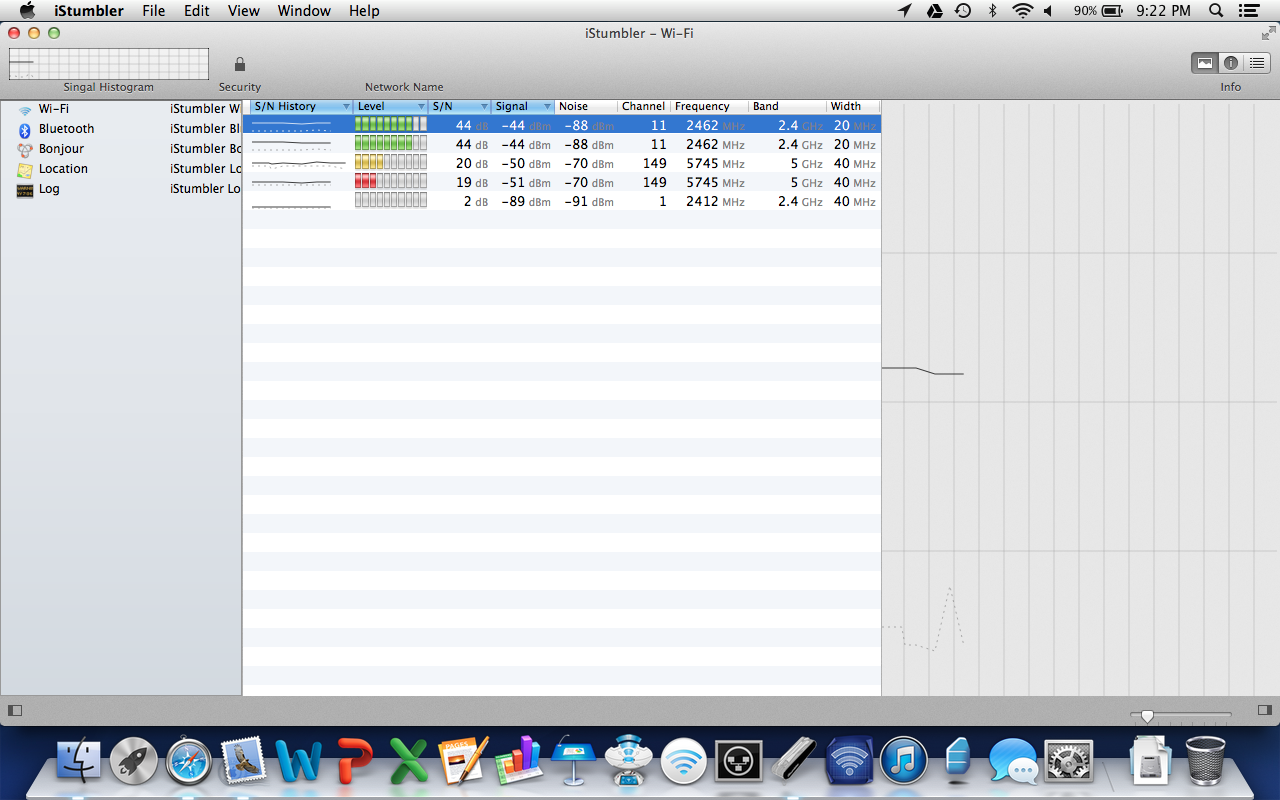Adjust the zoom slider in the bottom bar
1280x800 pixels.
[x=1147, y=716]
